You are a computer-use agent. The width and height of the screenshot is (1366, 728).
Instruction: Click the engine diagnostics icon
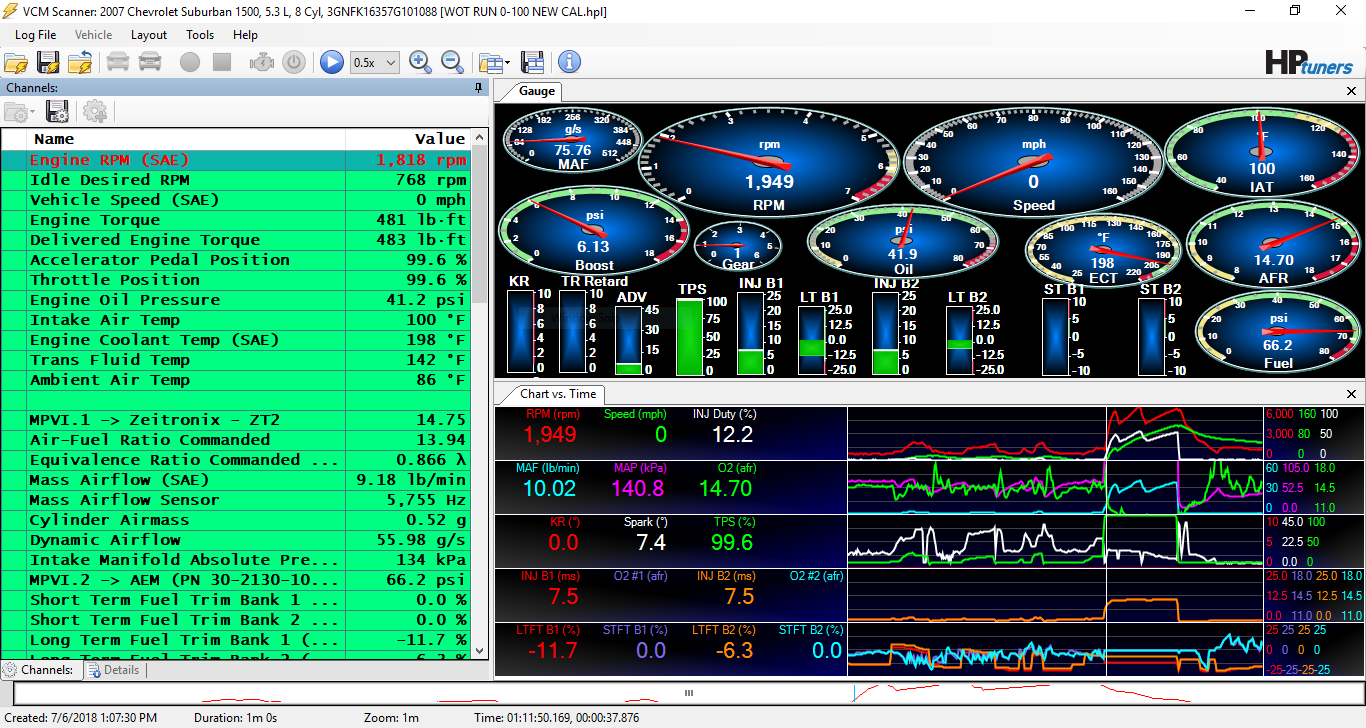262,62
